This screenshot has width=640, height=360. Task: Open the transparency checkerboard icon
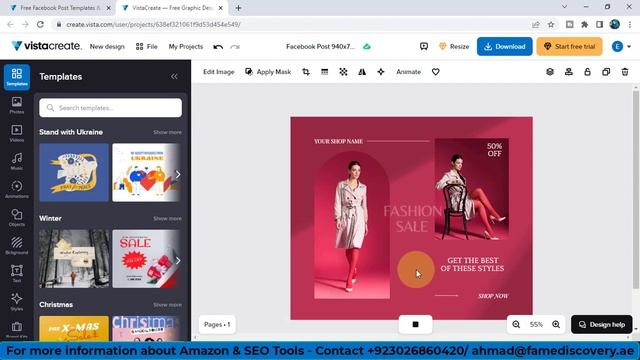(x=343, y=72)
